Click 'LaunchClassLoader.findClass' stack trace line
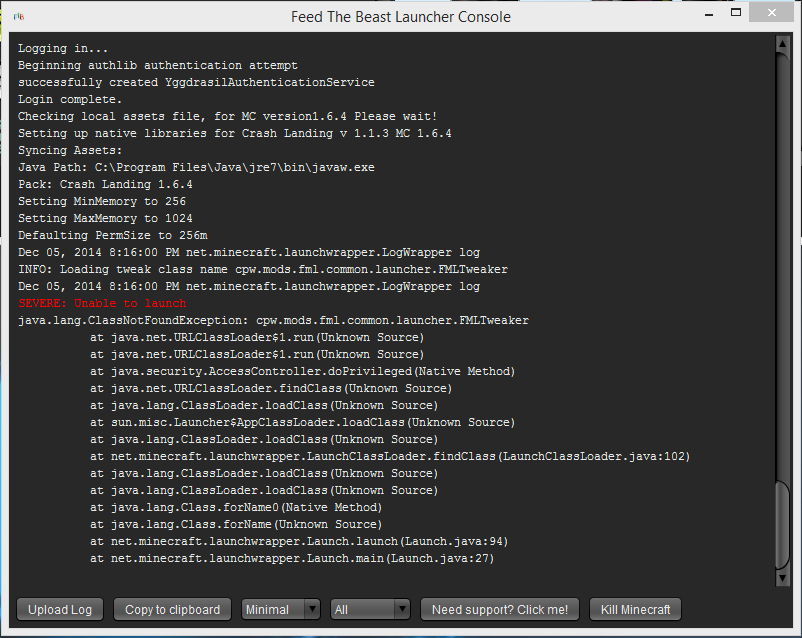Viewport: 802px width, 638px height. [390, 456]
